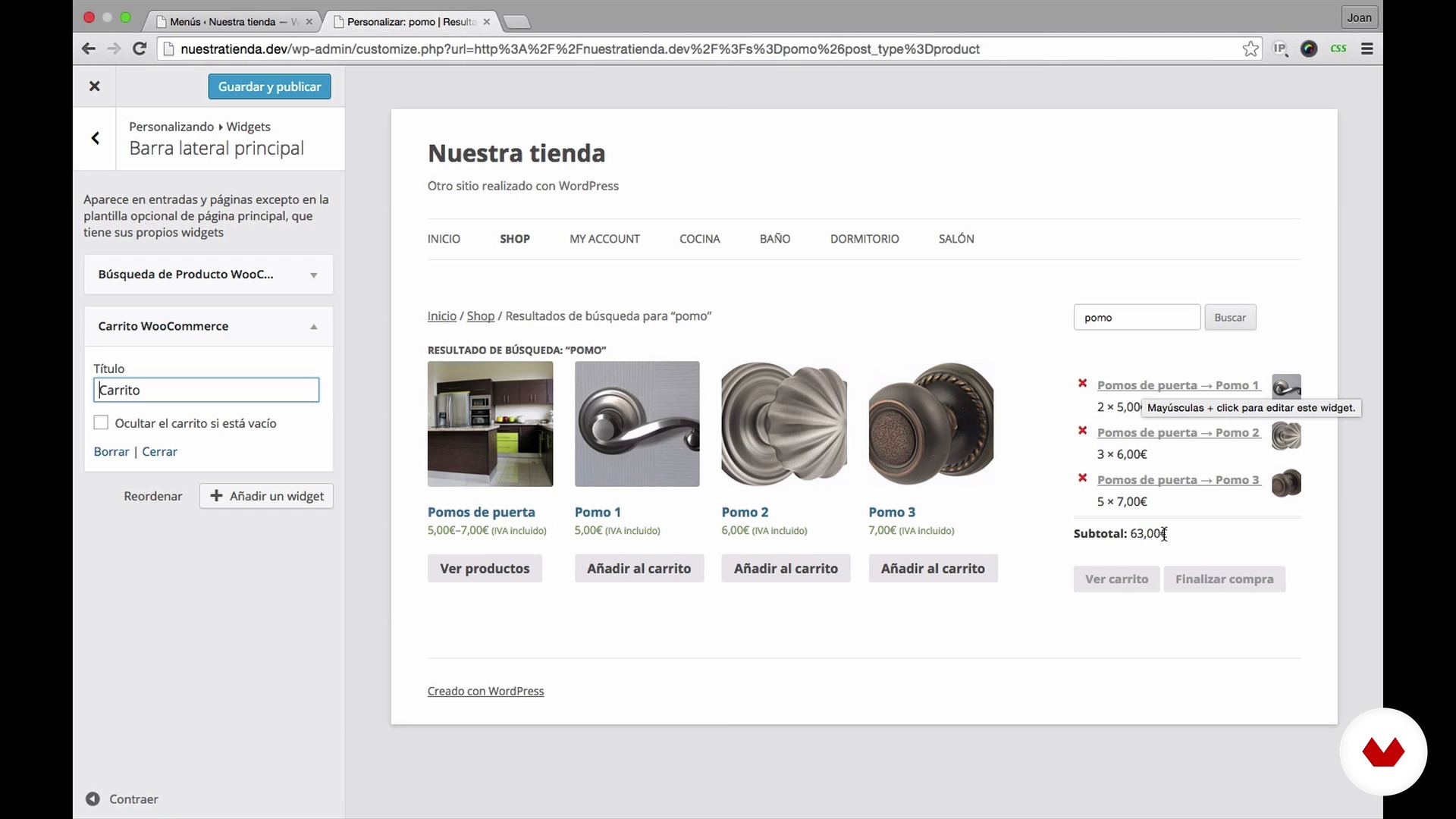Click Pomo 1 cart thumbnail
The width and height of the screenshot is (1456, 819).
tap(1286, 387)
